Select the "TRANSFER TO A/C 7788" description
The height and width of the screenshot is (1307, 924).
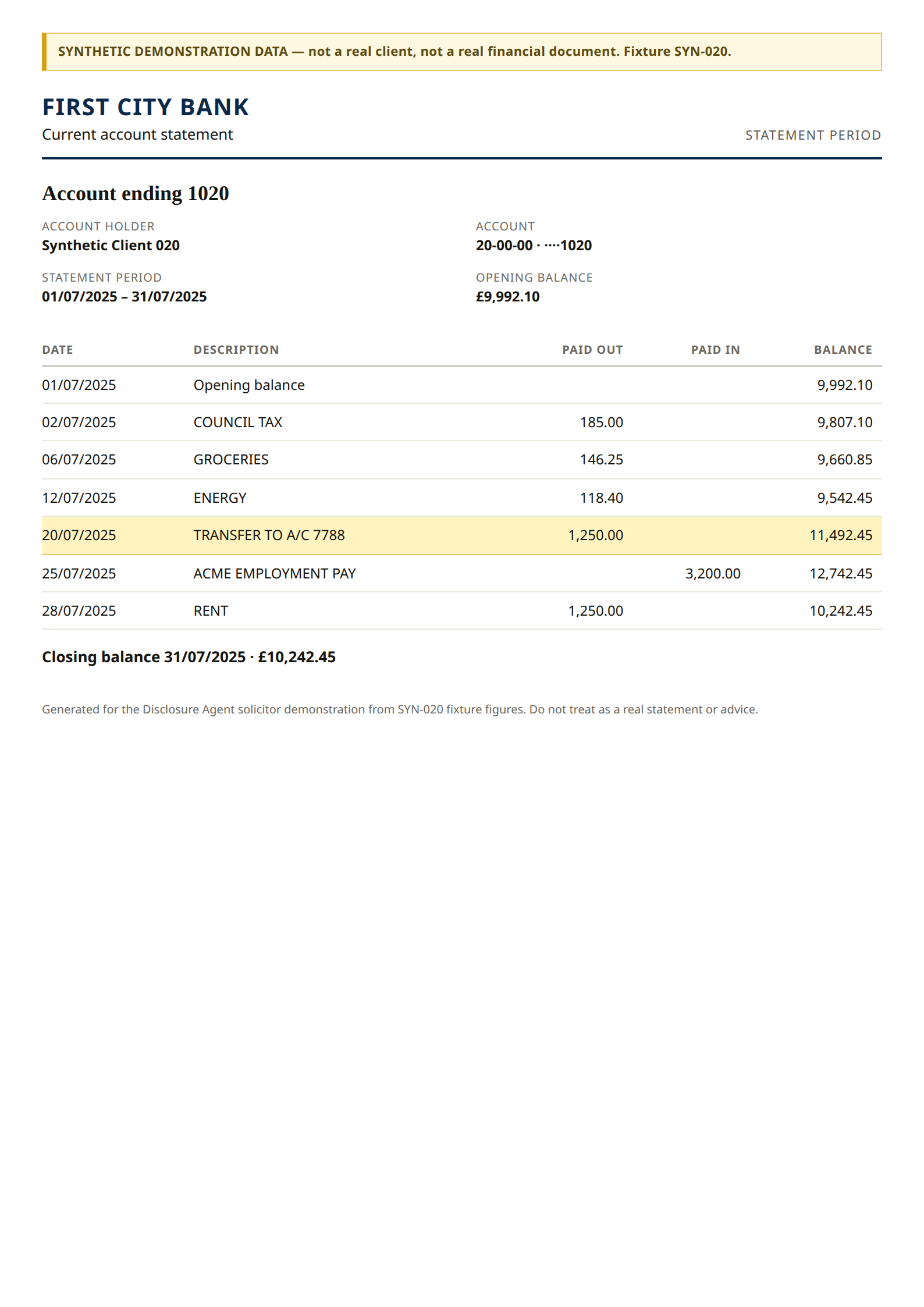(x=269, y=535)
